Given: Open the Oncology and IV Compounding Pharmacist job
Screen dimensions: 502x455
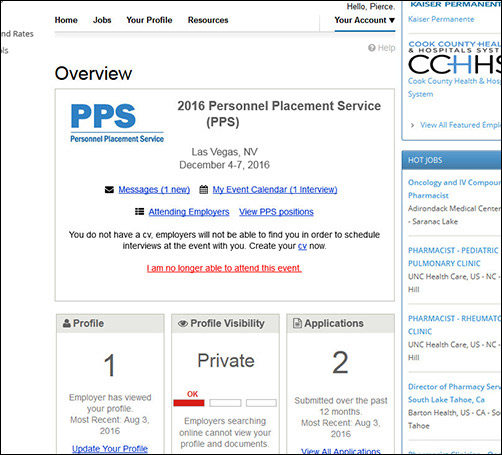Looking at the screenshot, I should pos(454,189).
